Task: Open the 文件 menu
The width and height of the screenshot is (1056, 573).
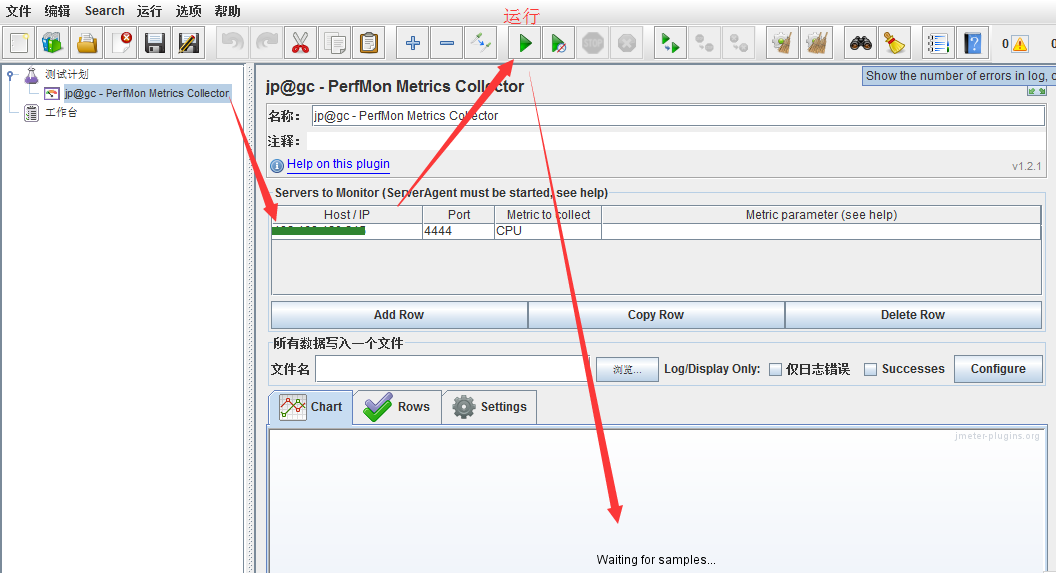Action: (18, 11)
